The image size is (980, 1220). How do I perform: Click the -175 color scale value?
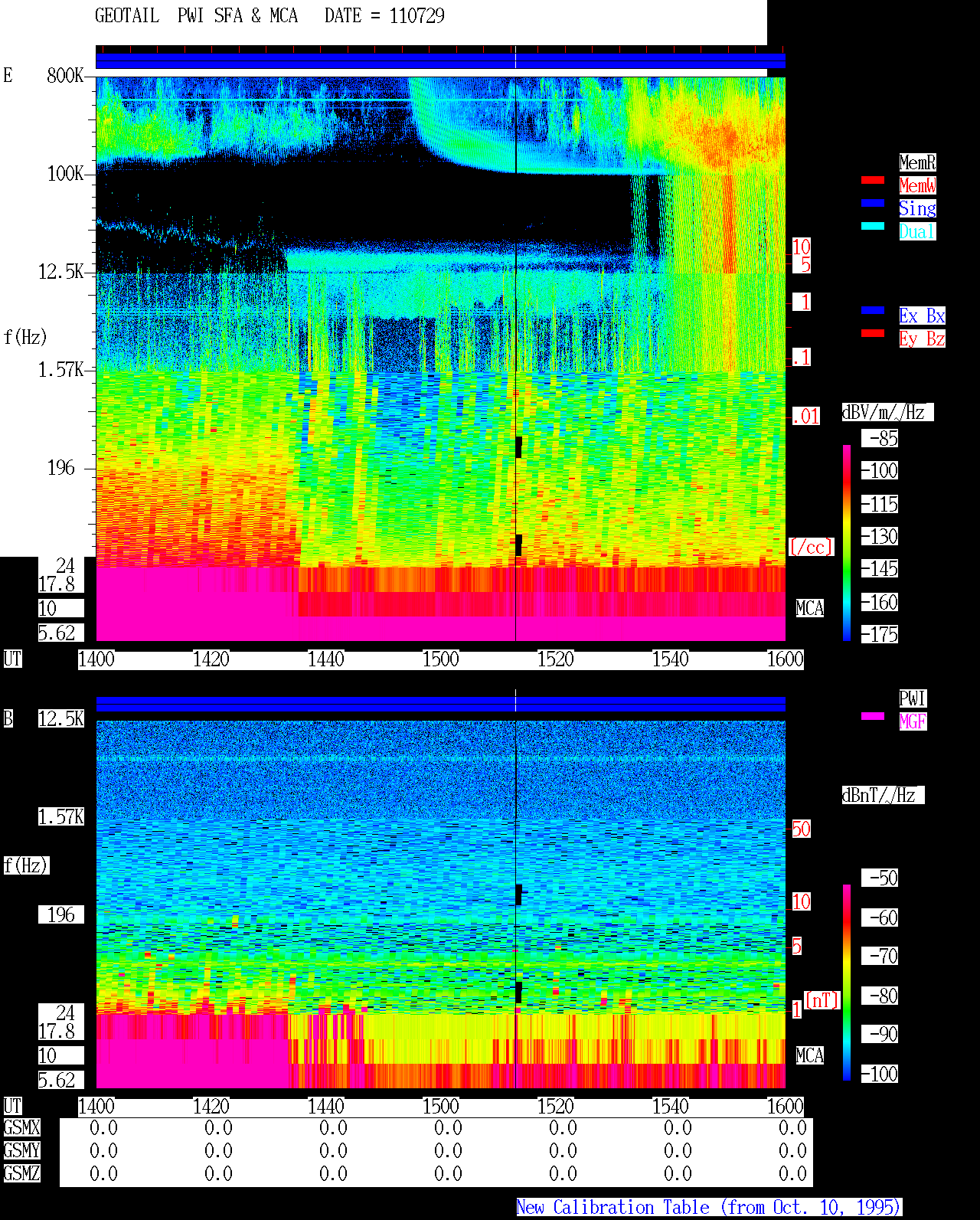[x=880, y=634]
